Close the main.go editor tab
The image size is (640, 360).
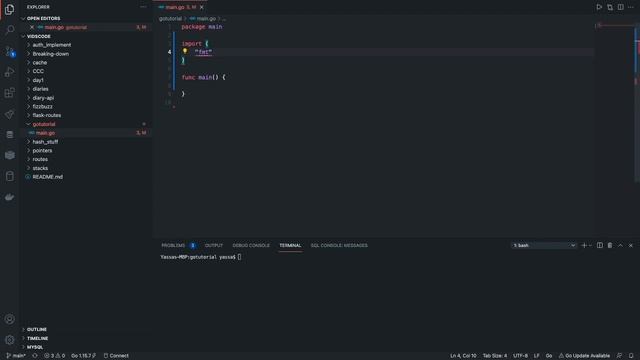[x=202, y=7]
